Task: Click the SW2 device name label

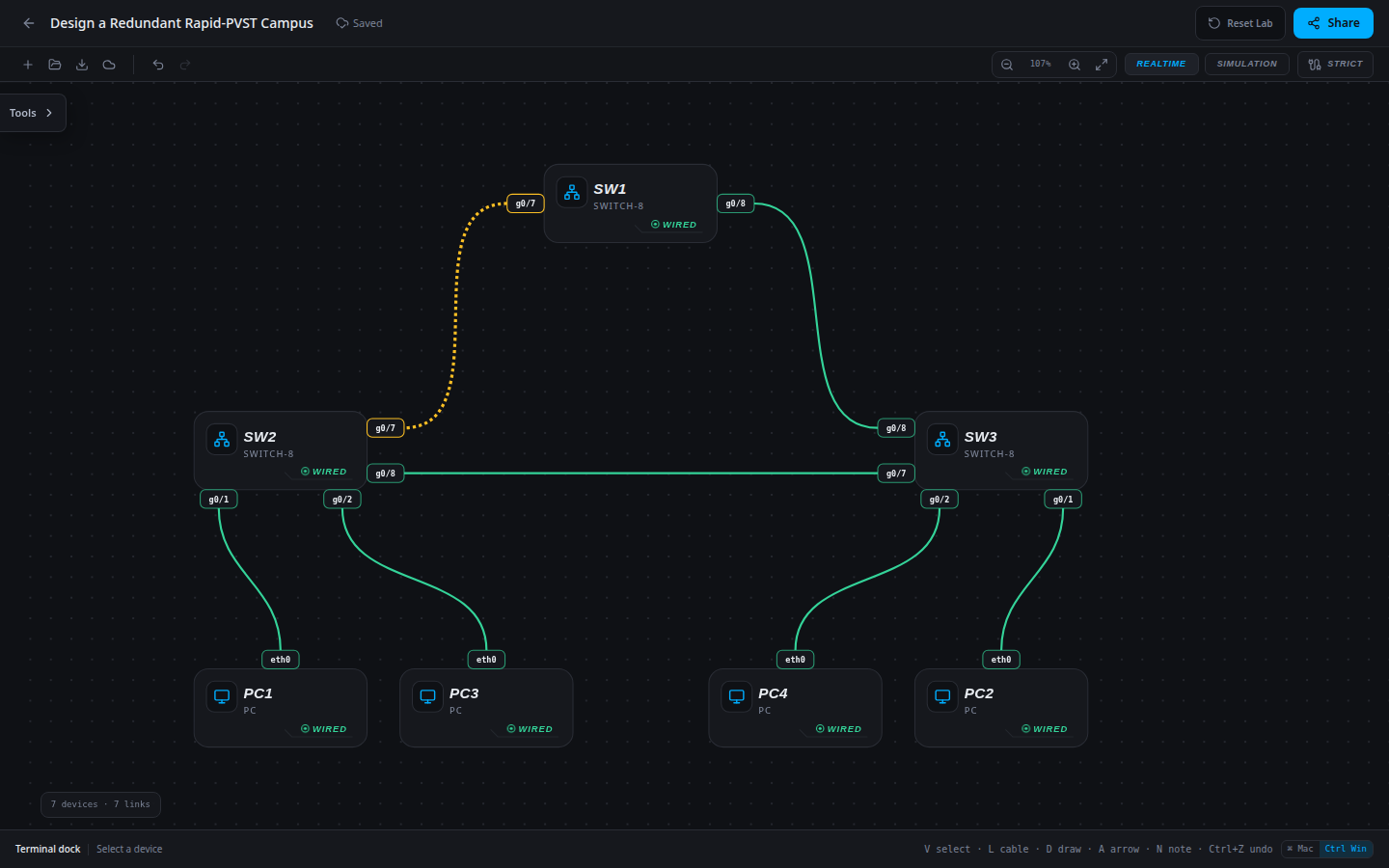Action: click(x=259, y=437)
